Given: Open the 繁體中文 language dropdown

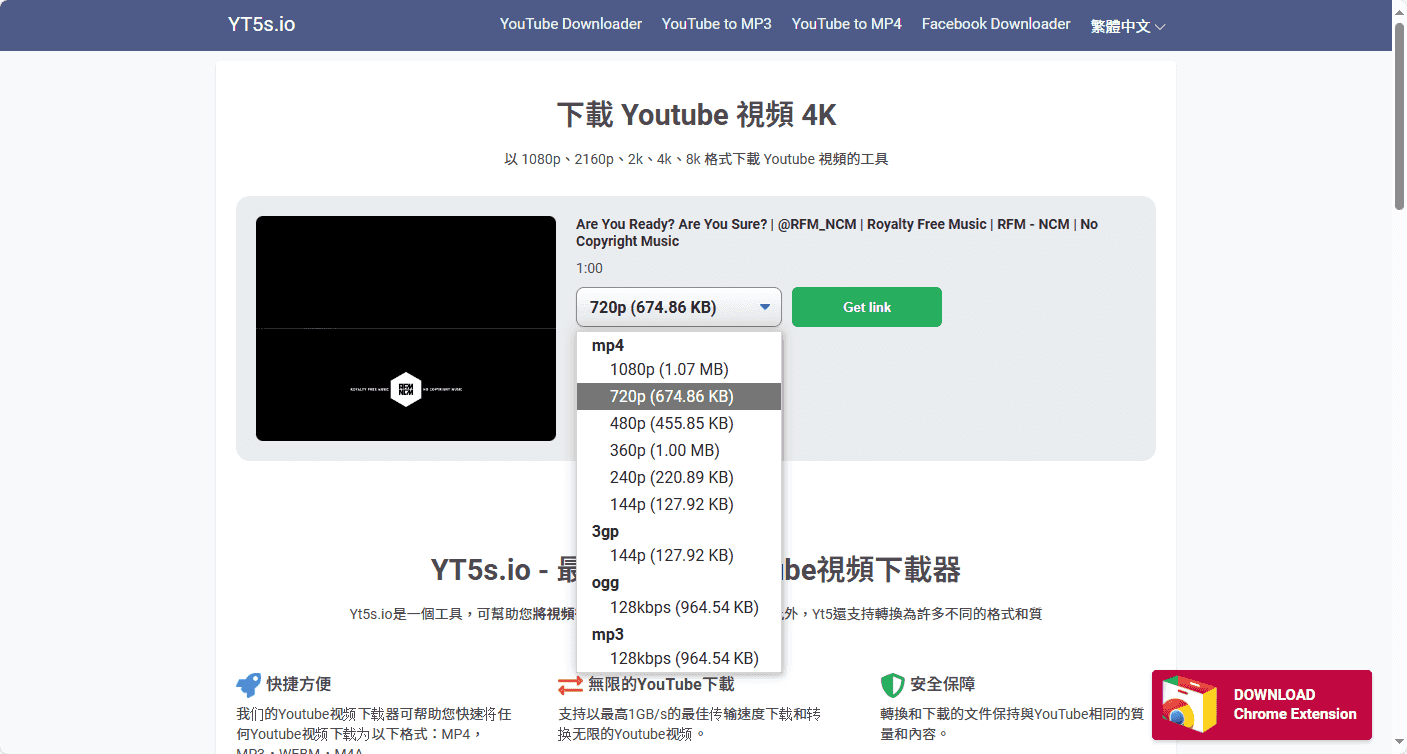Looking at the screenshot, I should (1128, 26).
